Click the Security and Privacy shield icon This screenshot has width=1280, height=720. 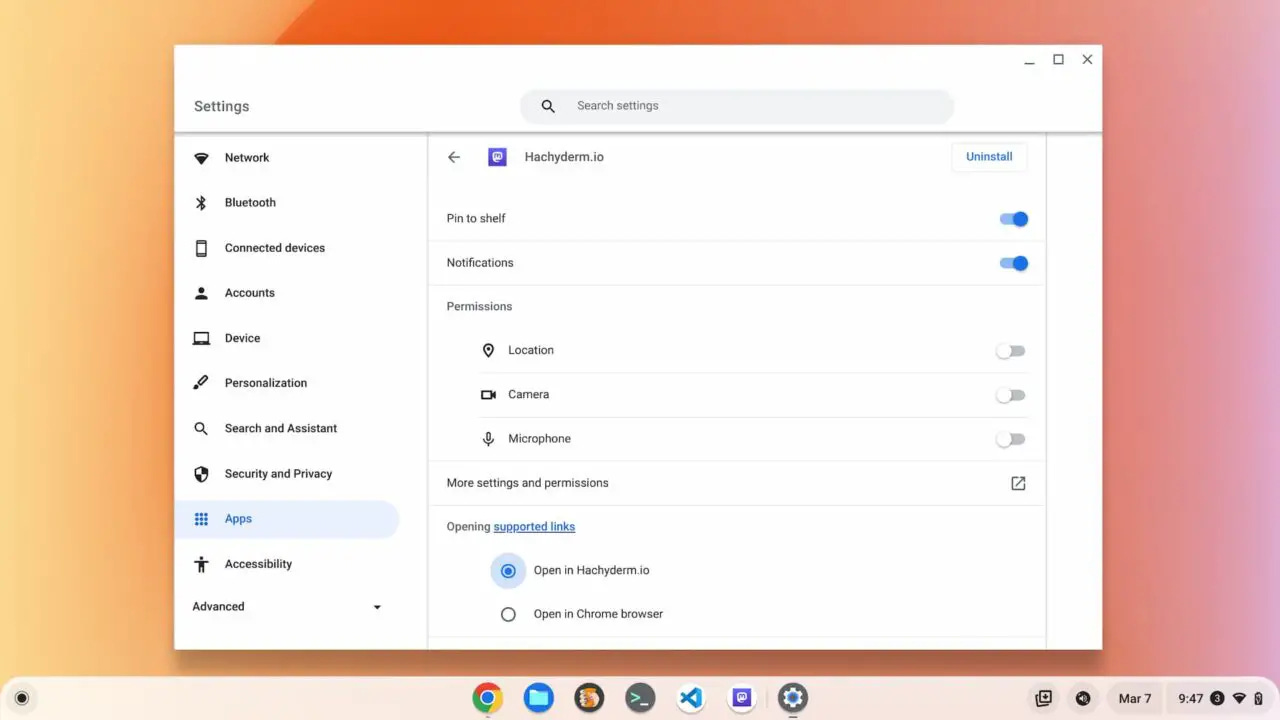pyautogui.click(x=201, y=474)
